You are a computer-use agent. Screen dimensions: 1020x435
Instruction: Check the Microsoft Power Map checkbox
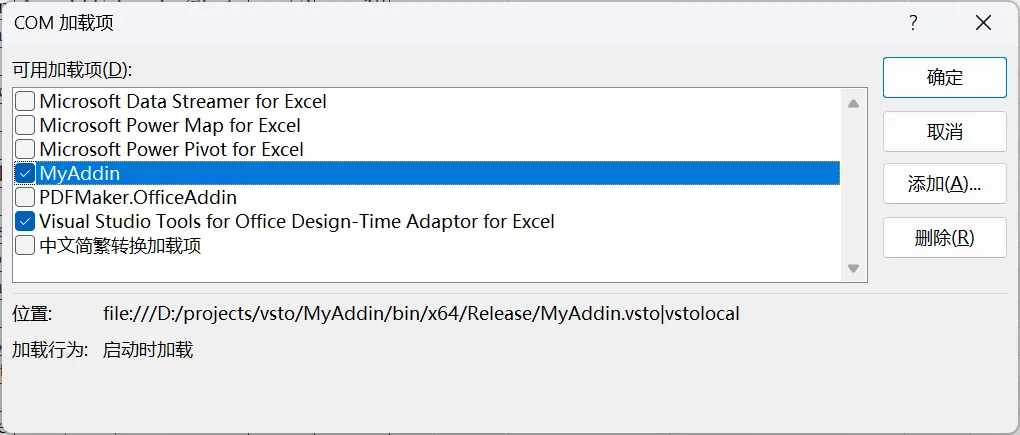(x=26, y=125)
